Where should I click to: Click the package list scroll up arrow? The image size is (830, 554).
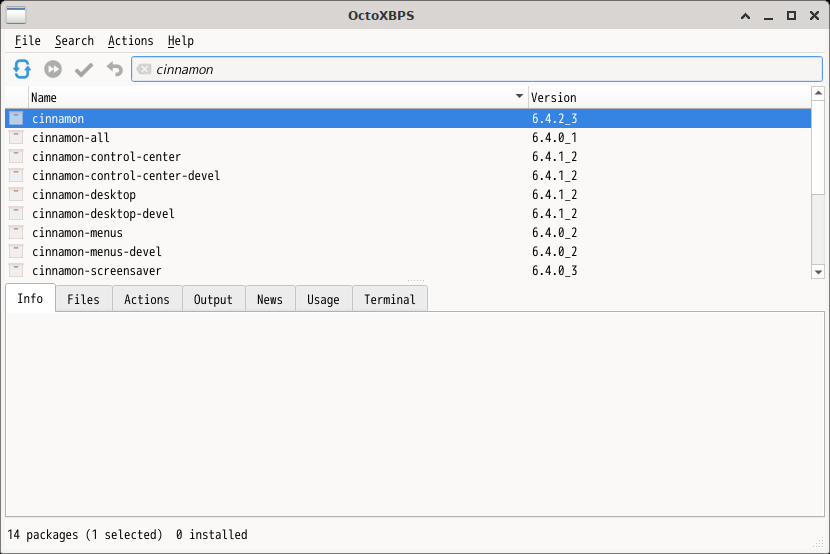(818, 93)
